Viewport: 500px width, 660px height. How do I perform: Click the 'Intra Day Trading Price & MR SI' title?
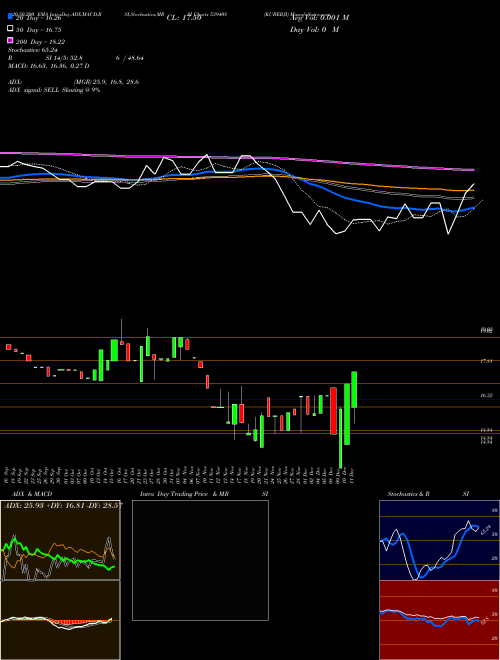(204, 494)
